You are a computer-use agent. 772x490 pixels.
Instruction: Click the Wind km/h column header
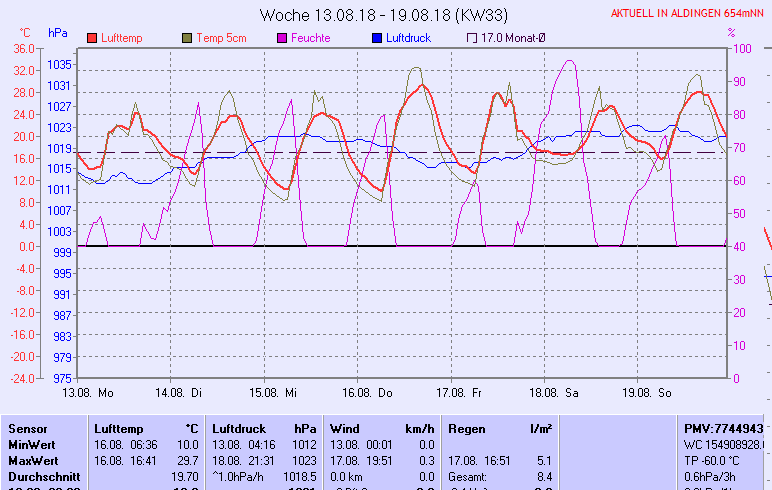(x=382, y=428)
